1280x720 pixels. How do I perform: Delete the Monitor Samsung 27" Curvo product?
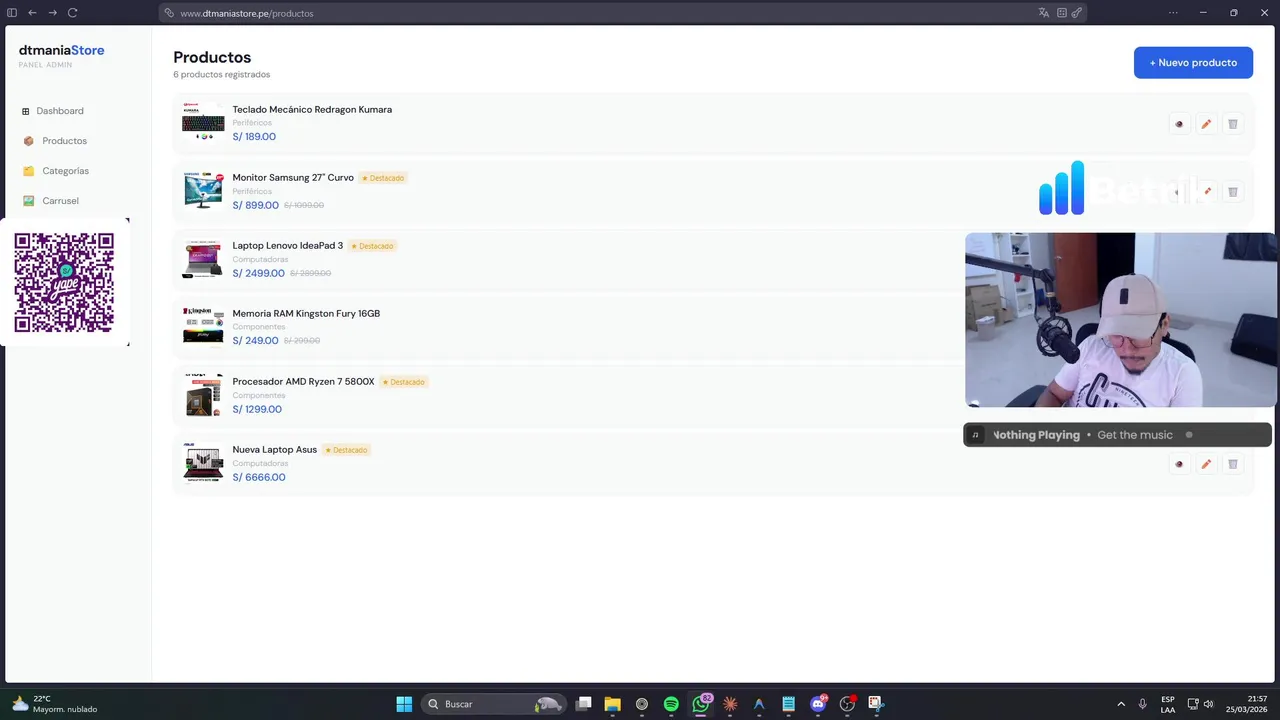point(1233,192)
